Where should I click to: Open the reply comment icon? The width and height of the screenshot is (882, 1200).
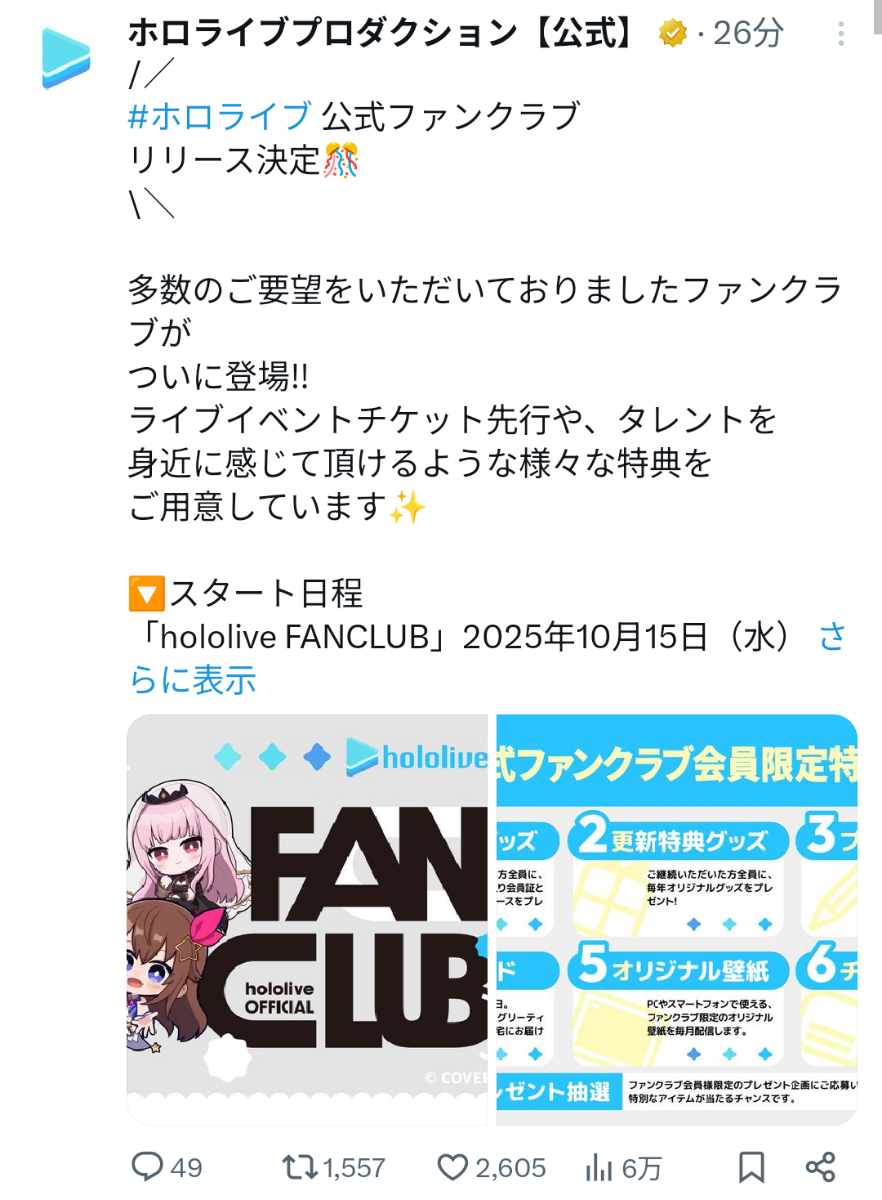[x=148, y=1166]
